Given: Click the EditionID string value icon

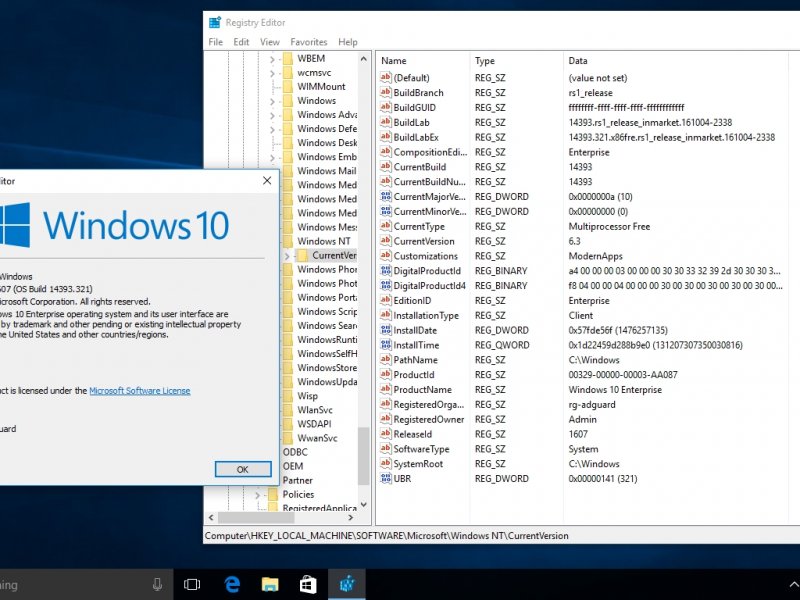Looking at the screenshot, I should click(x=385, y=300).
